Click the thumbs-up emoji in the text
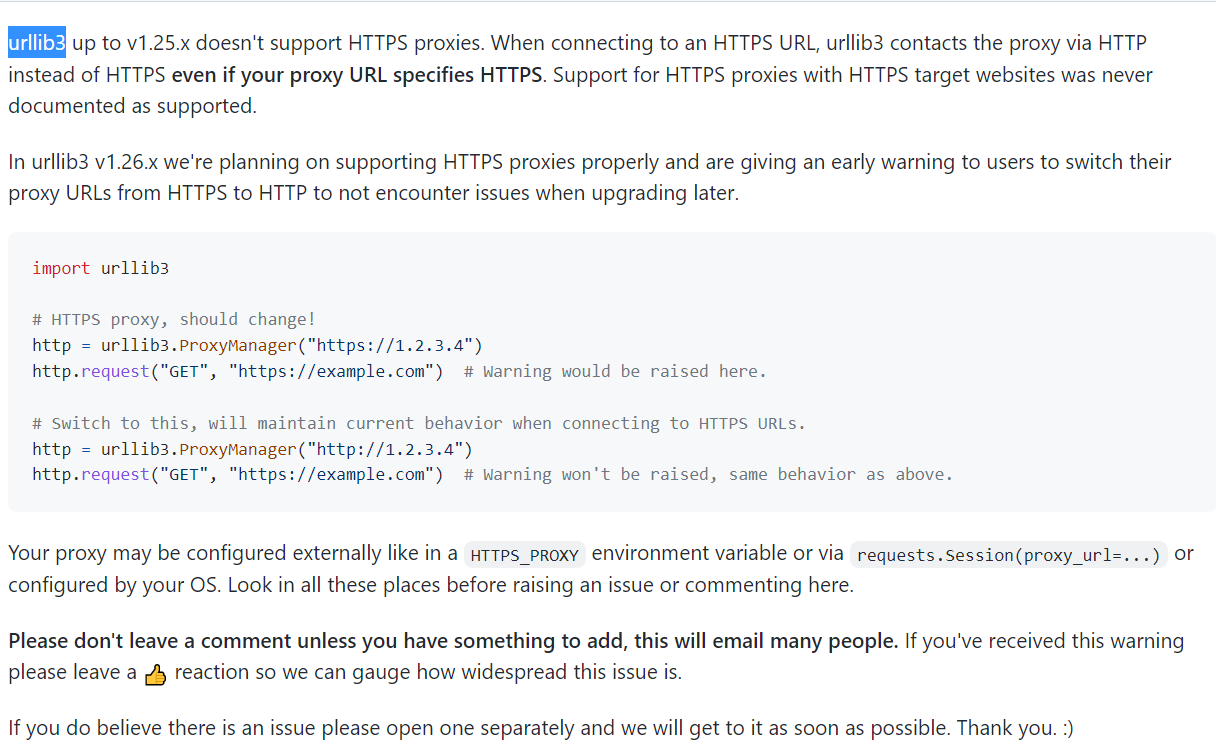Viewport: 1216px width, 754px height. click(155, 675)
